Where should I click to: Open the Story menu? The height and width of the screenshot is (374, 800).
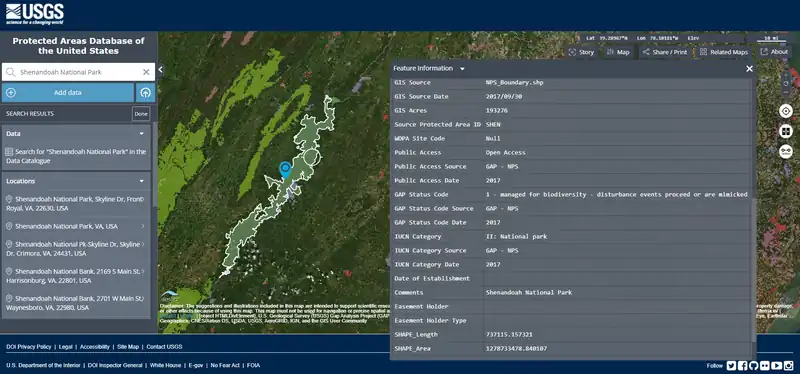581,52
